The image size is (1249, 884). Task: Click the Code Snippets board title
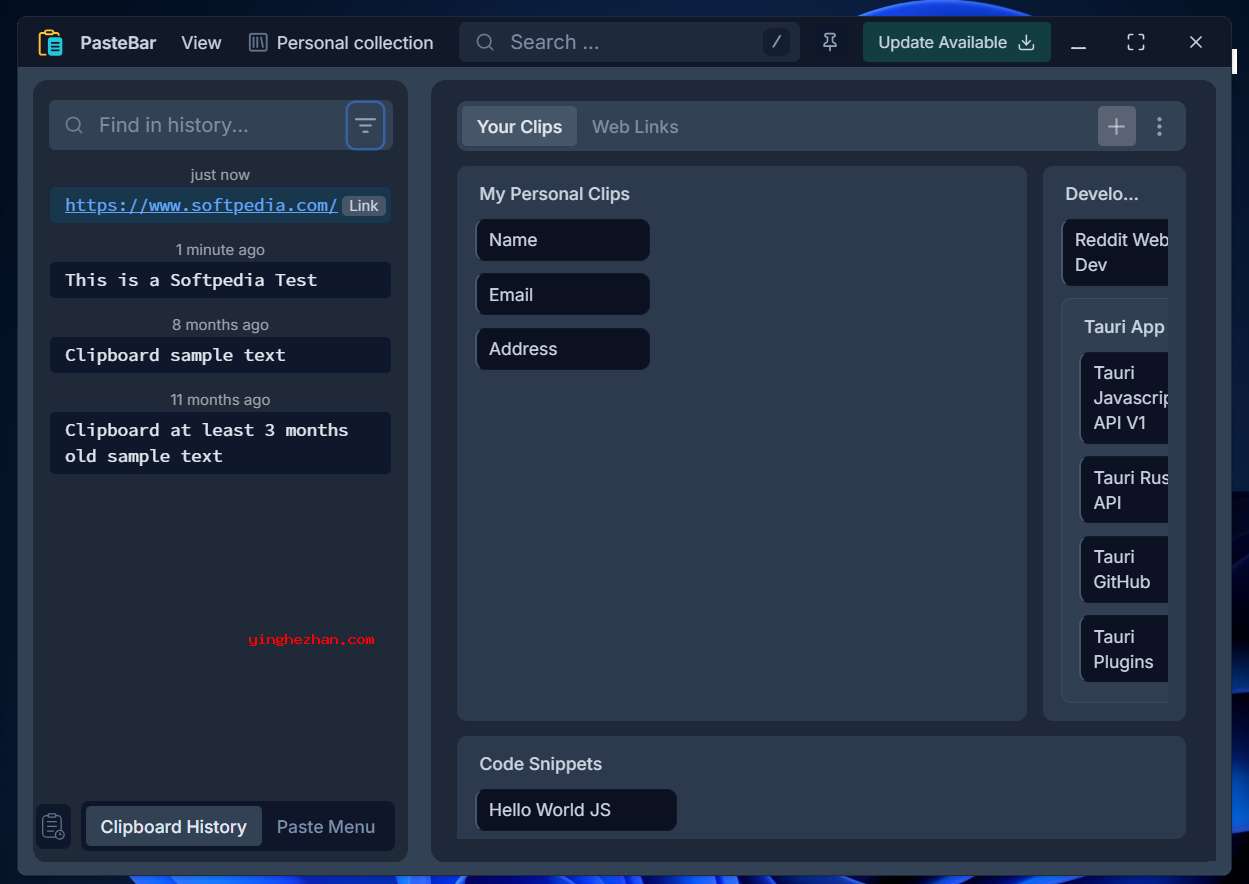(541, 764)
